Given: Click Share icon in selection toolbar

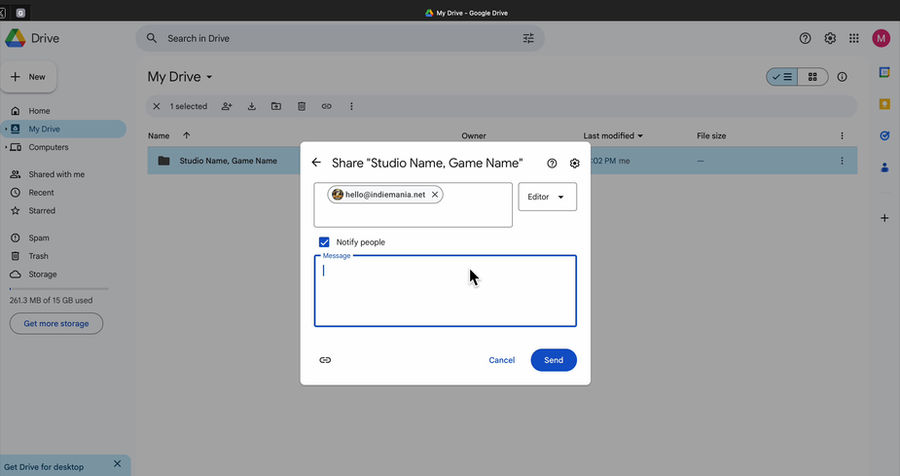Looking at the screenshot, I should tap(227, 106).
